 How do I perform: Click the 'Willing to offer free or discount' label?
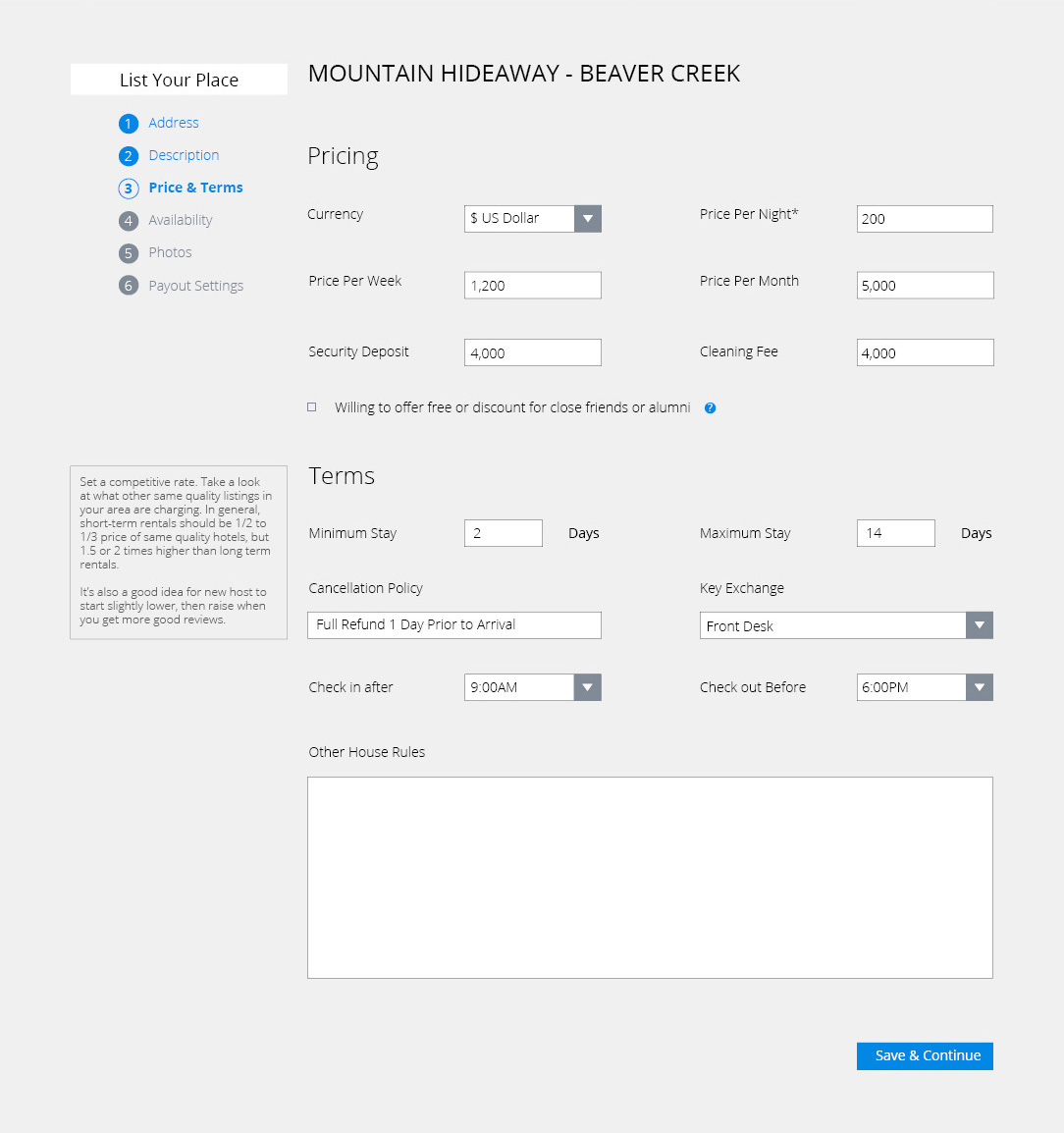coord(512,408)
